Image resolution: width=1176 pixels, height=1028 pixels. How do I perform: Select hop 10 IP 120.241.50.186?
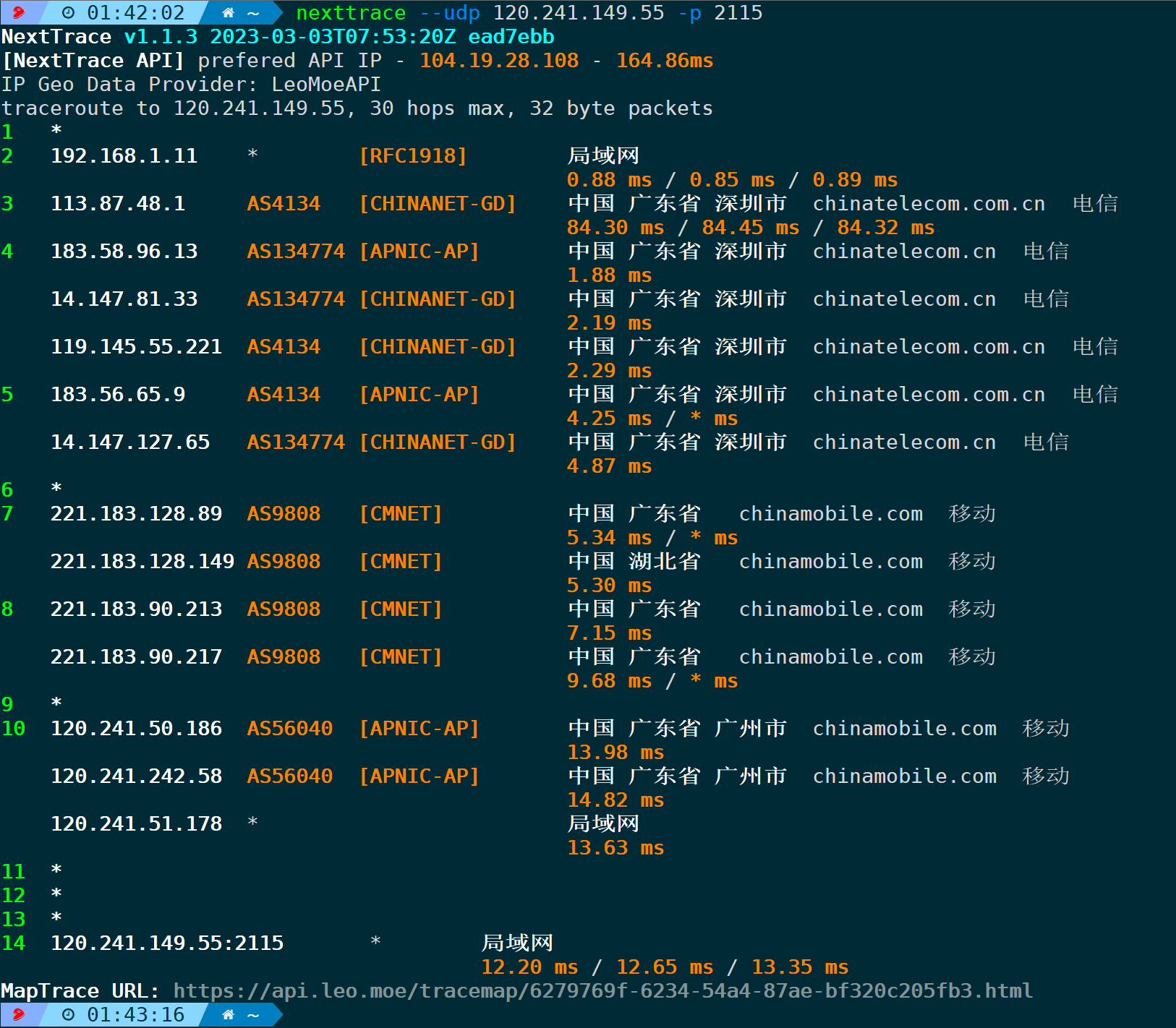[x=136, y=729]
